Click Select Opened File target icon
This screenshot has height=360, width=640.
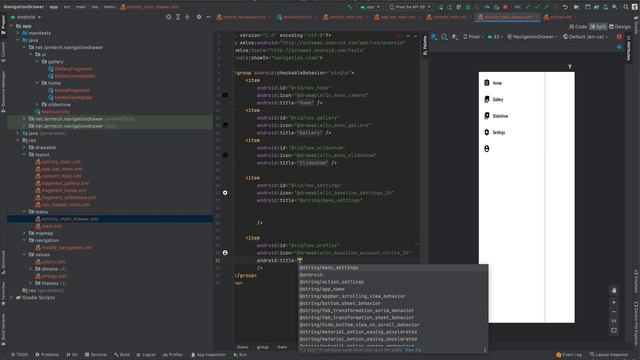[x=169, y=17]
